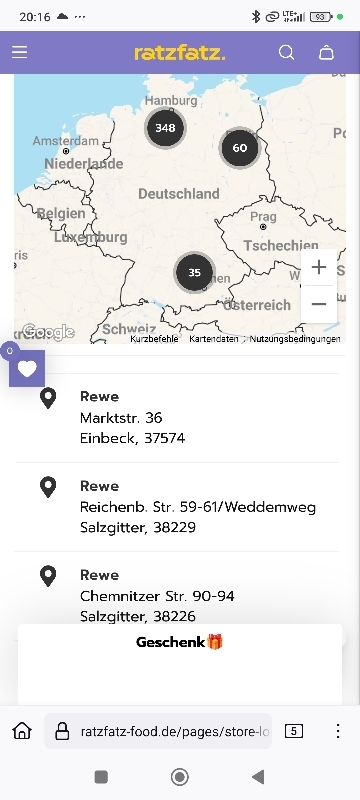Tap the ratzfatz-food.de address bar
360x800 pixels.
[158, 731]
